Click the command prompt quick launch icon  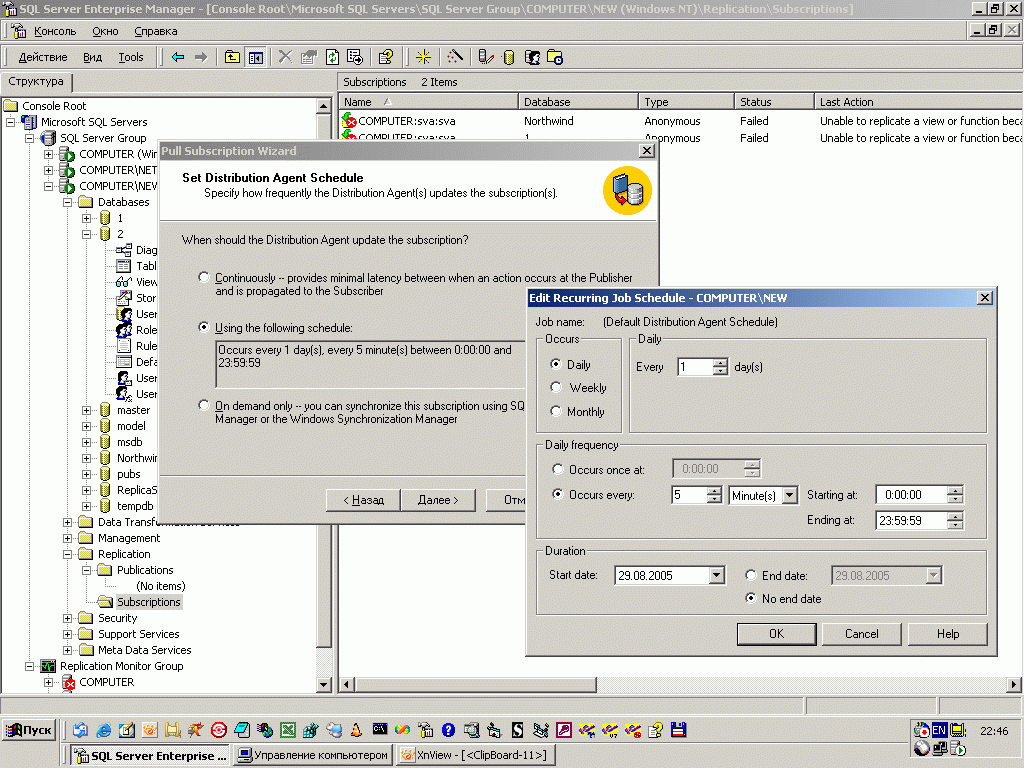pyautogui.click(x=379, y=729)
